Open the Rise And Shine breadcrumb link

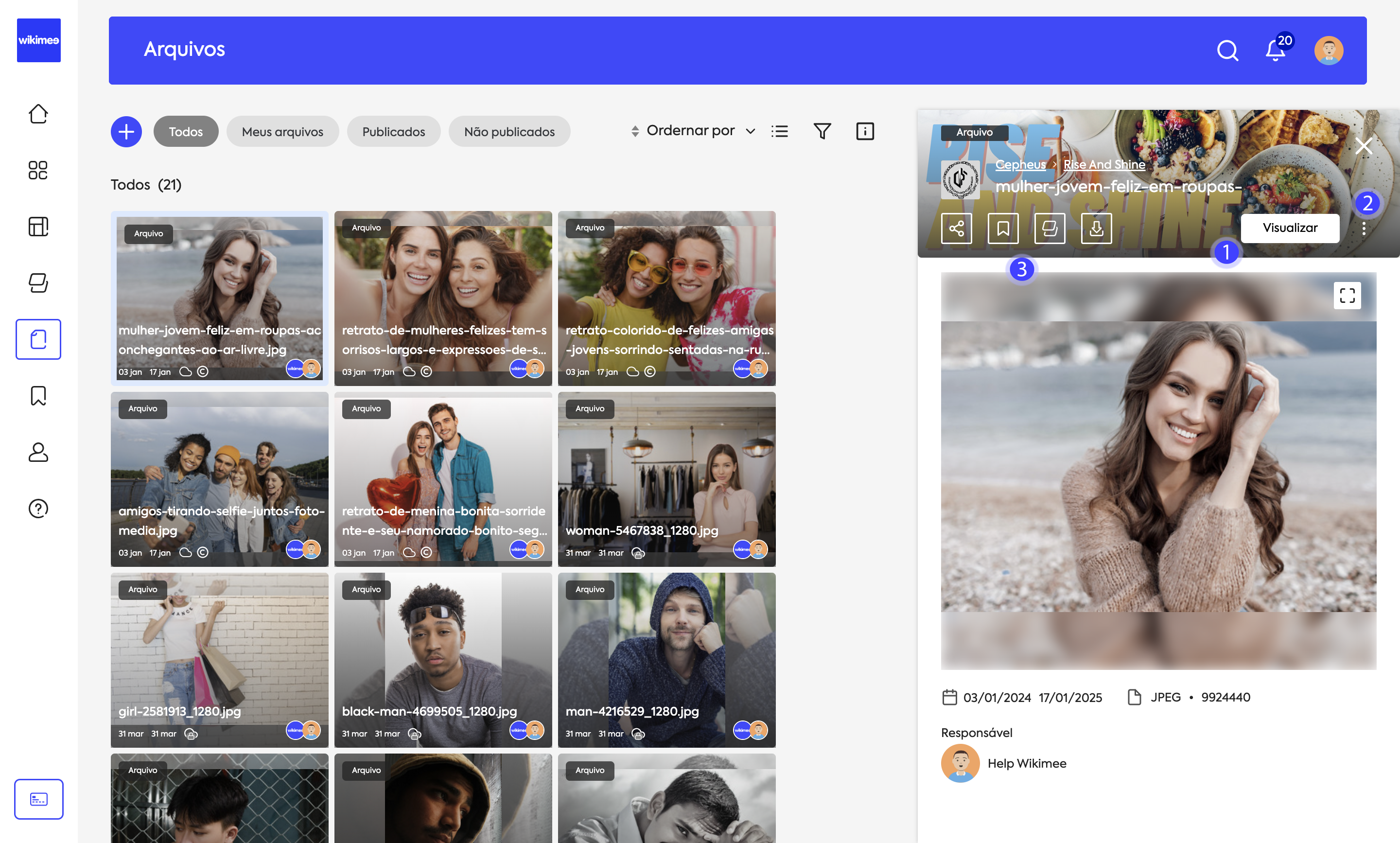pos(1104,164)
